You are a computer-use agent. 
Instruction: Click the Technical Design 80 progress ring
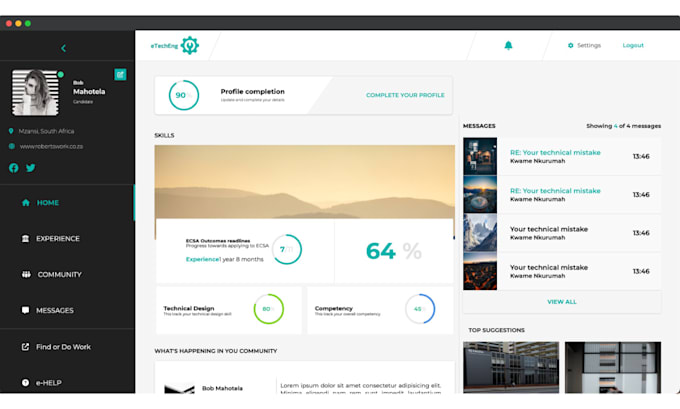click(268, 309)
